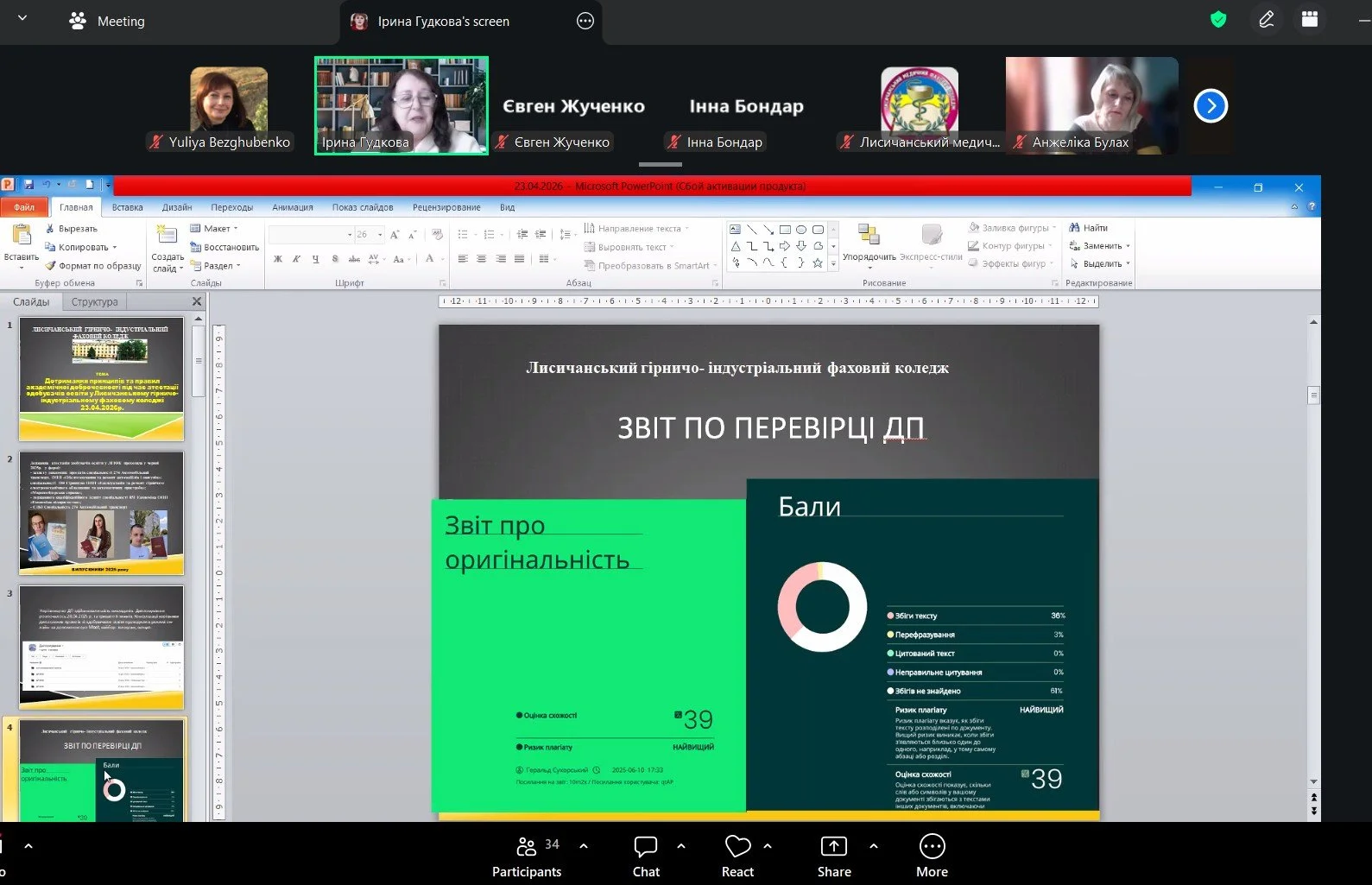Select the Arrow line shape in shapes gallery
Screen dimensions: 1372x885
tap(768, 230)
